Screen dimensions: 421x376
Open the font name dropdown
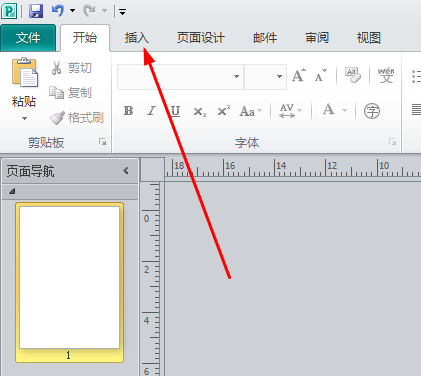click(236, 77)
